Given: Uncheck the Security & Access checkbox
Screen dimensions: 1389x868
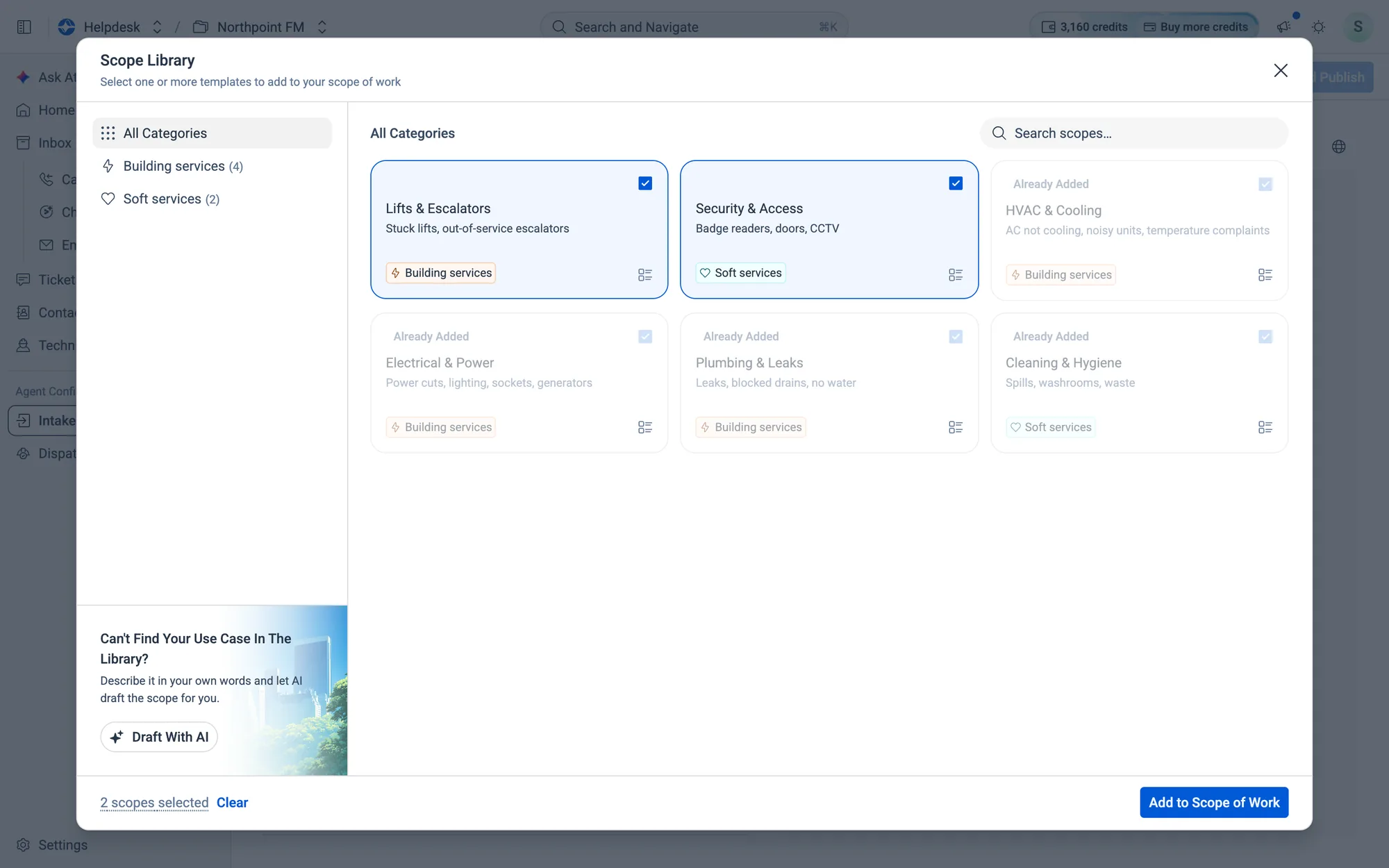Looking at the screenshot, I should click(956, 183).
